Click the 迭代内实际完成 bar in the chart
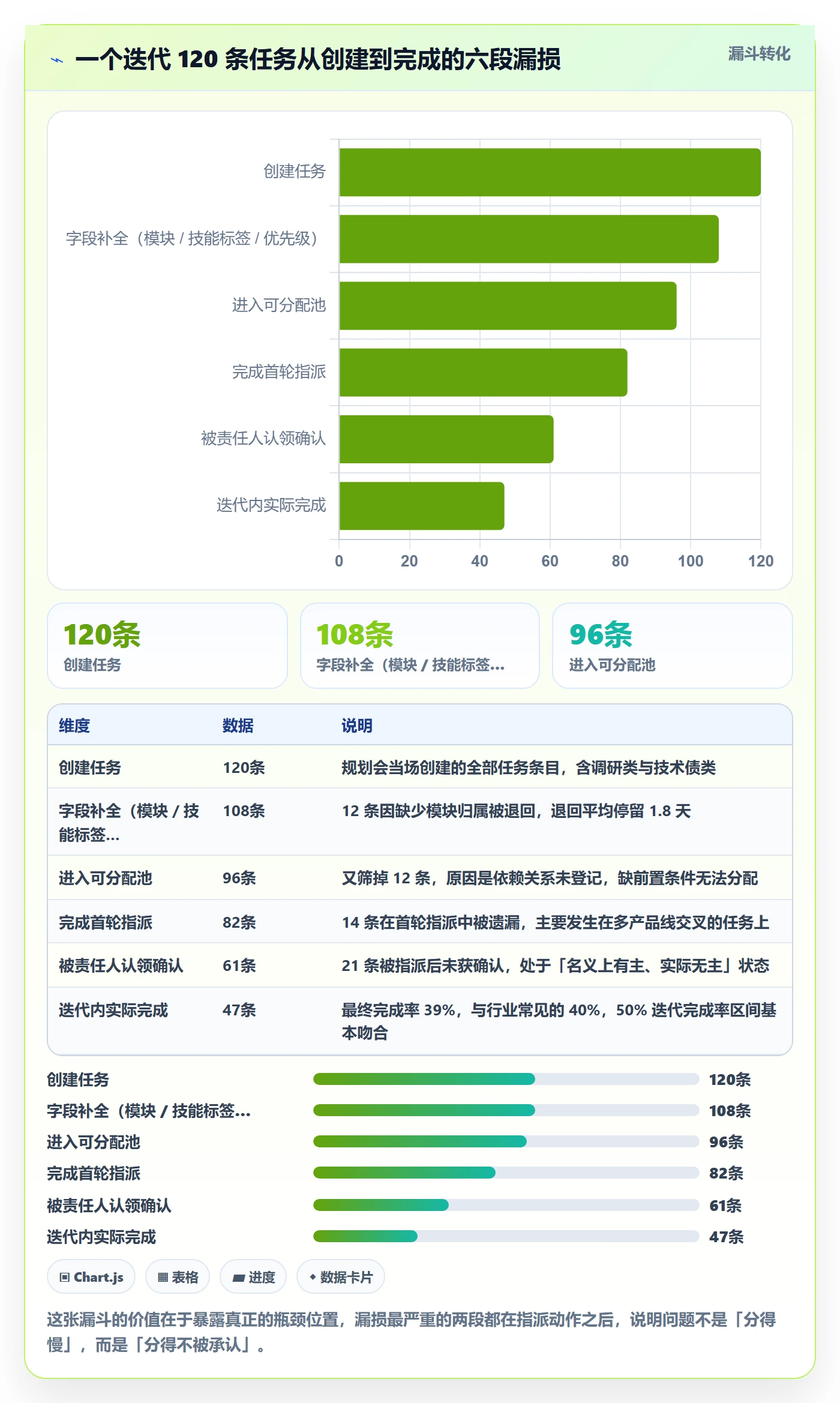This screenshot has width=840, height=1403. pos(422,506)
